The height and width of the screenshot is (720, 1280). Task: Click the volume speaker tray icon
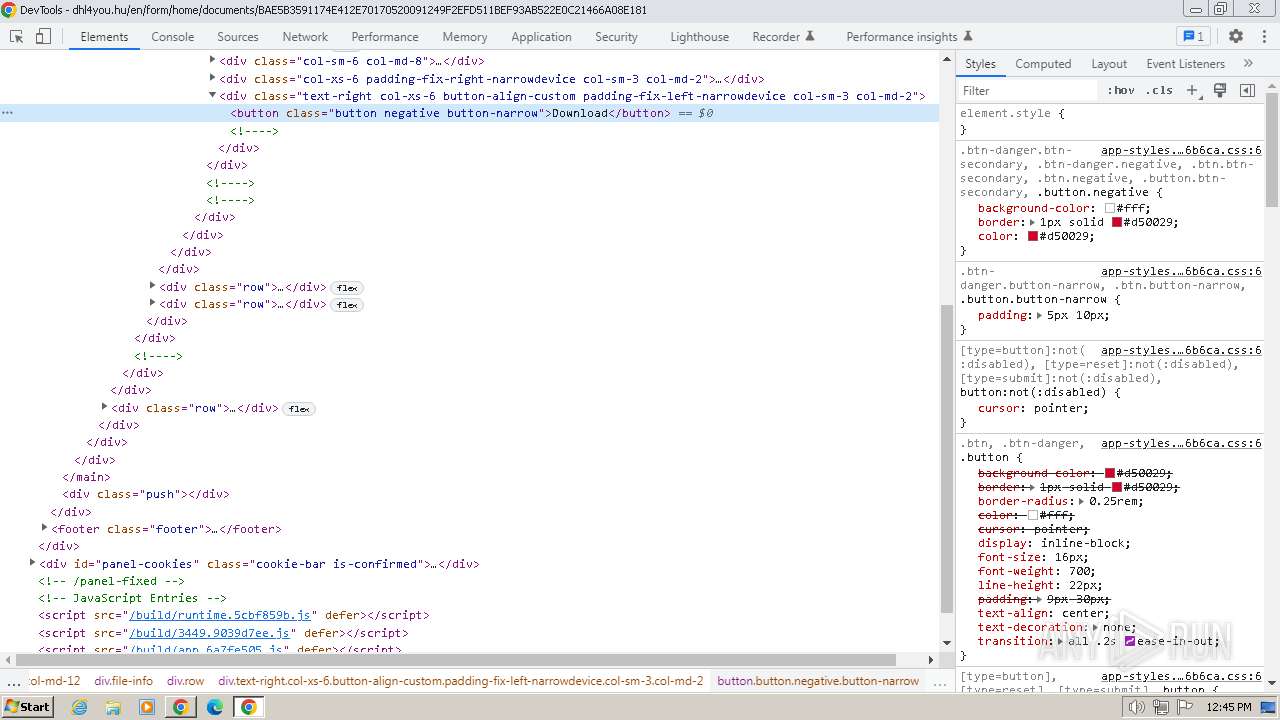[1135, 707]
